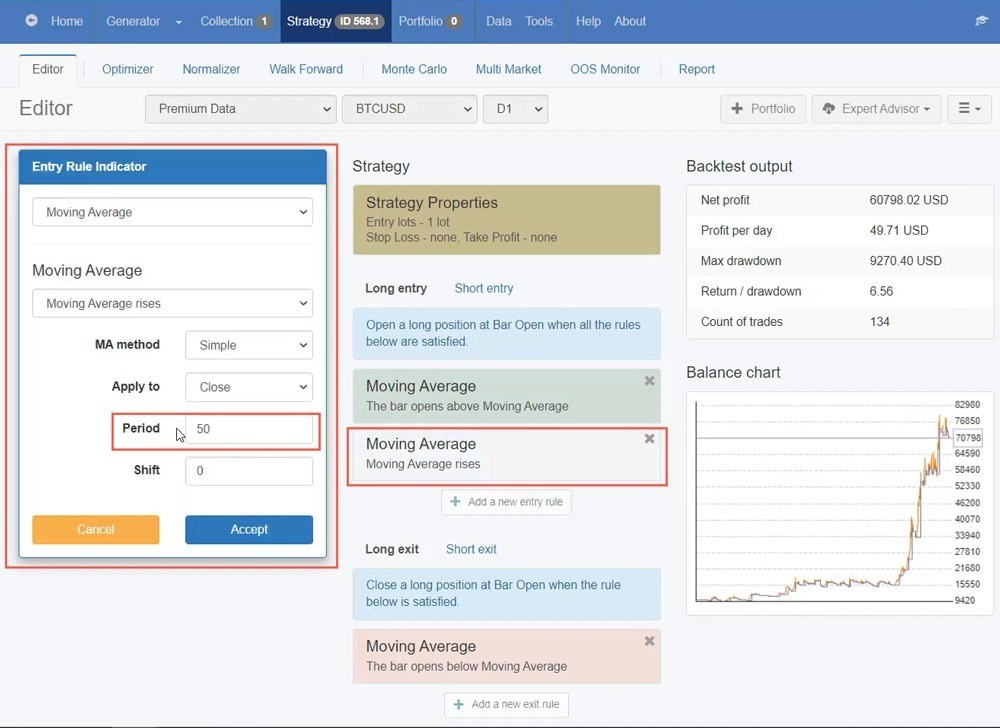
Task: Remove the 'bar opens above Moving Average' rule
Action: [x=649, y=381]
